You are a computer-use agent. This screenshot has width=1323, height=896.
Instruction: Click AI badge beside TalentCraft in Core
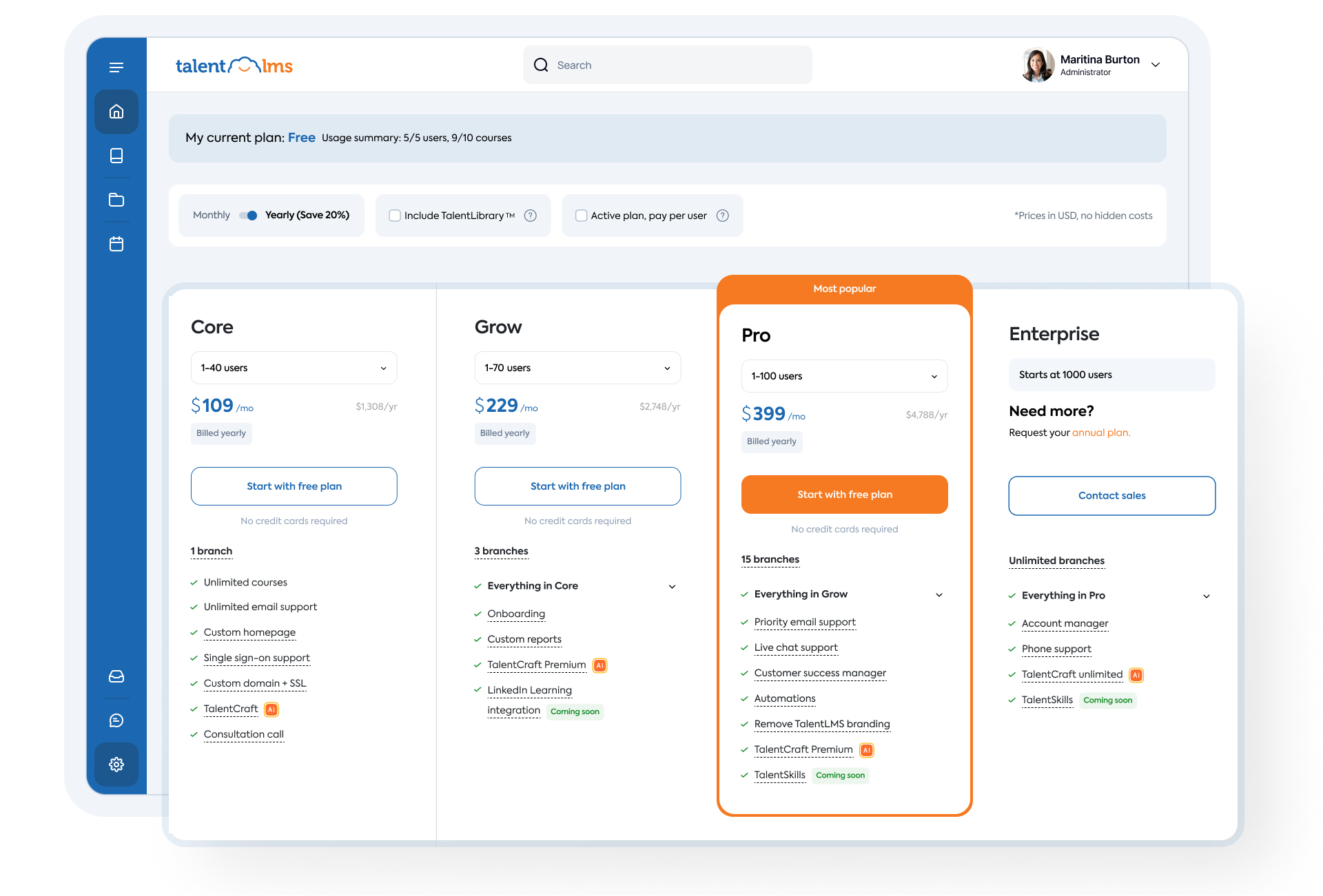pyautogui.click(x=271, y=709)
